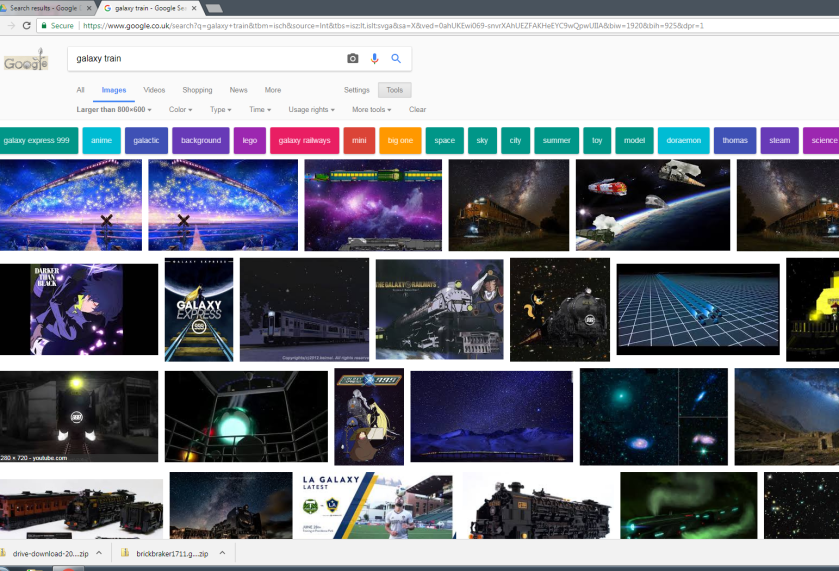839x571 pixels.
Task: Open the Settings link
Action: tap(356, 90)
